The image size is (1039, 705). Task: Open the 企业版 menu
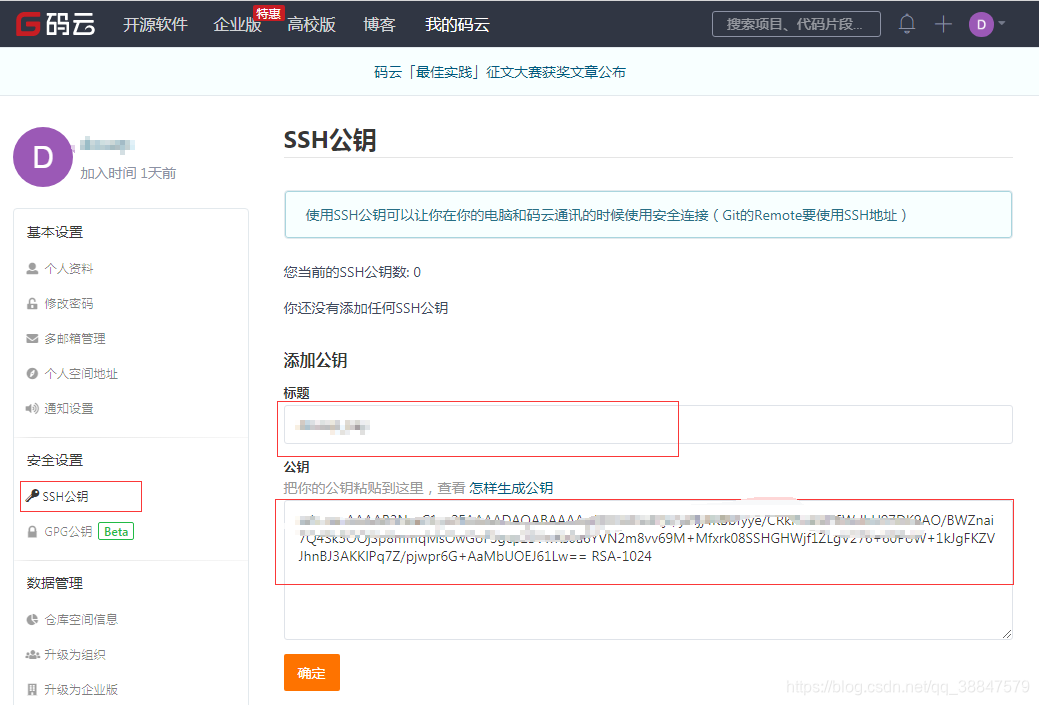point(237,25)
